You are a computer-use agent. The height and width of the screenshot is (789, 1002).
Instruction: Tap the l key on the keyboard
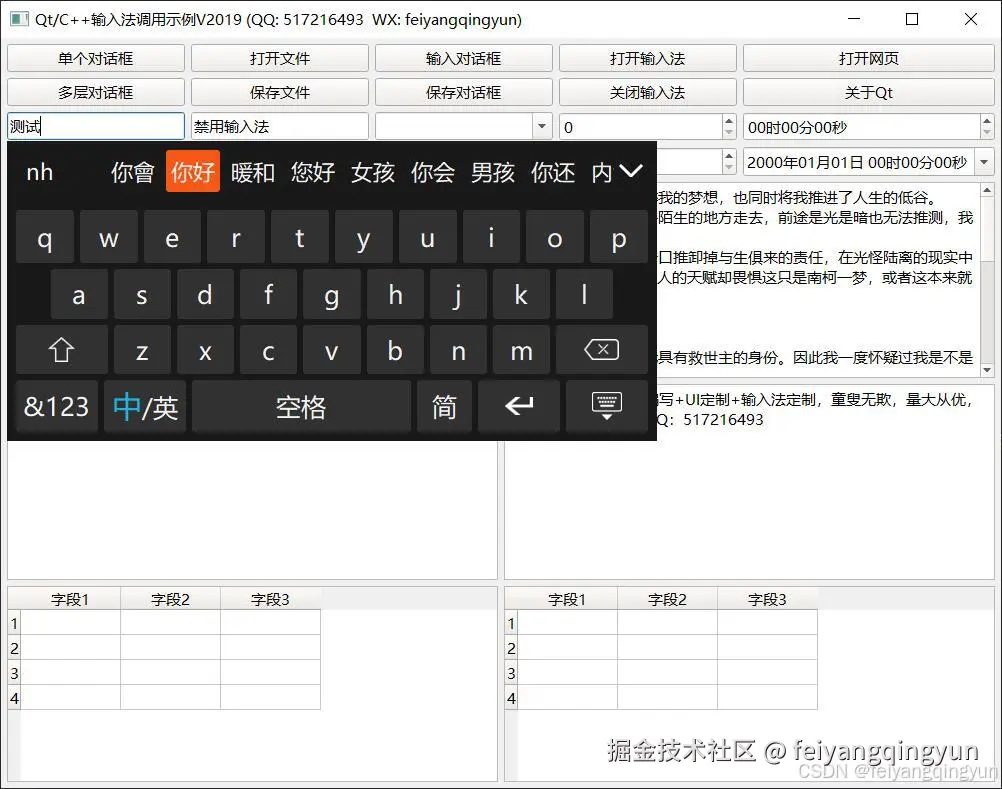[x=584, y=295]
